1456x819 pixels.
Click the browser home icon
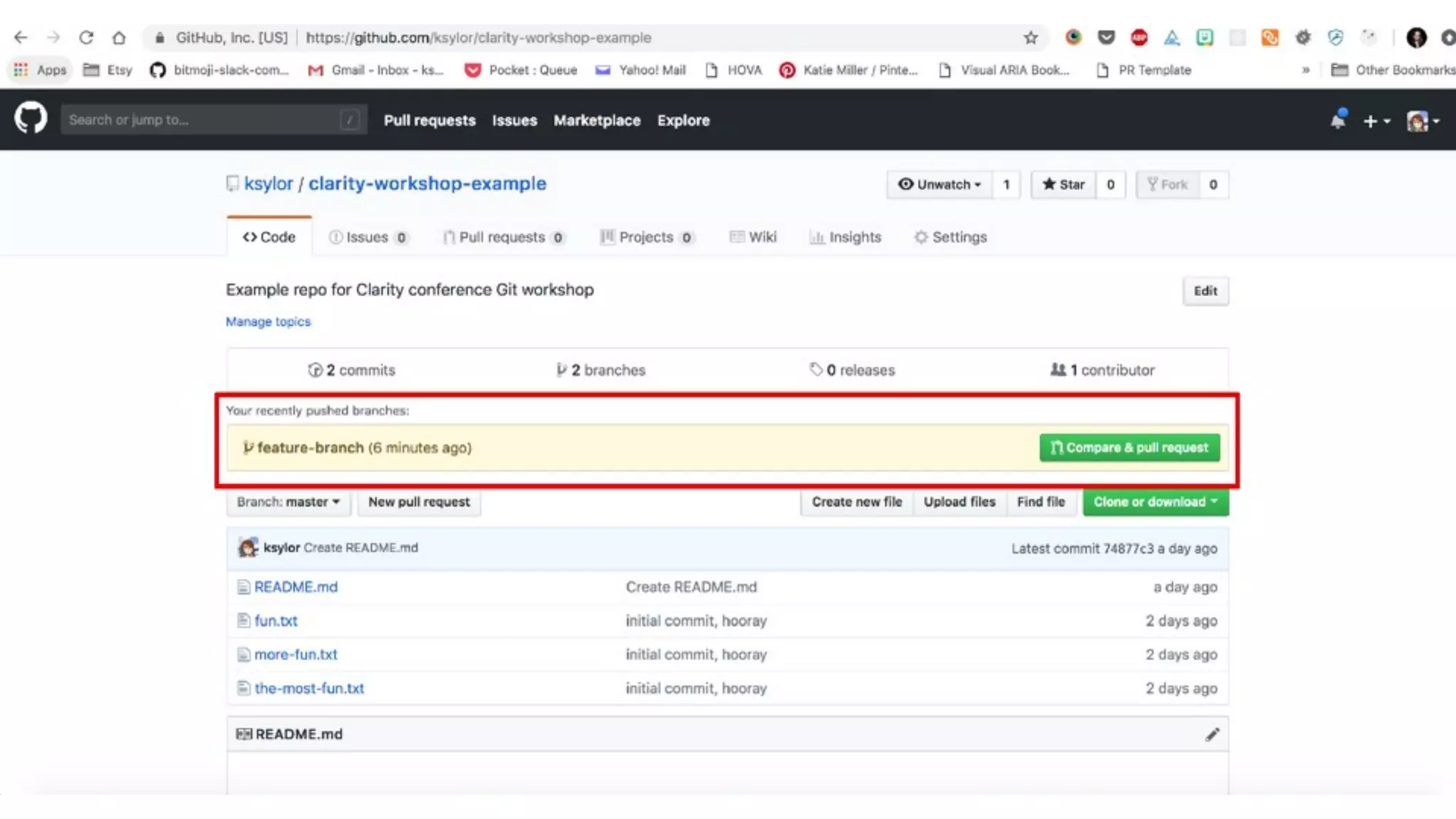click(119, 38)
